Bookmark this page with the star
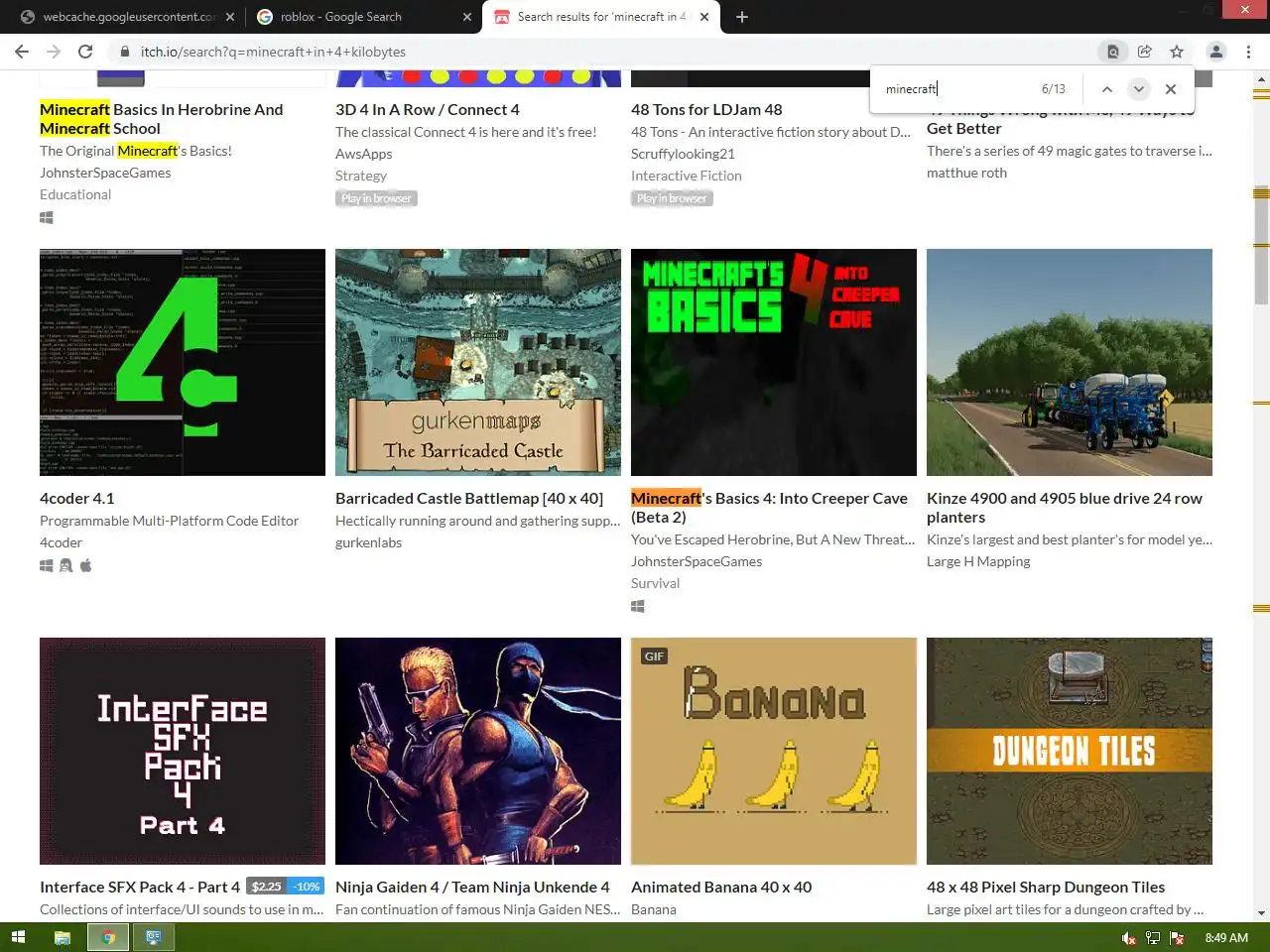1270x952 pixels. [x=1177, y=52]
